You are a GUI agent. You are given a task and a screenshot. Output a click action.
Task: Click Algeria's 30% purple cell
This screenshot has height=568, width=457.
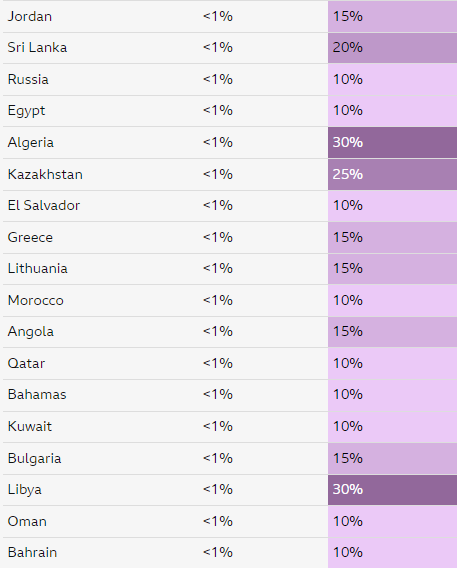pos(393,142)
